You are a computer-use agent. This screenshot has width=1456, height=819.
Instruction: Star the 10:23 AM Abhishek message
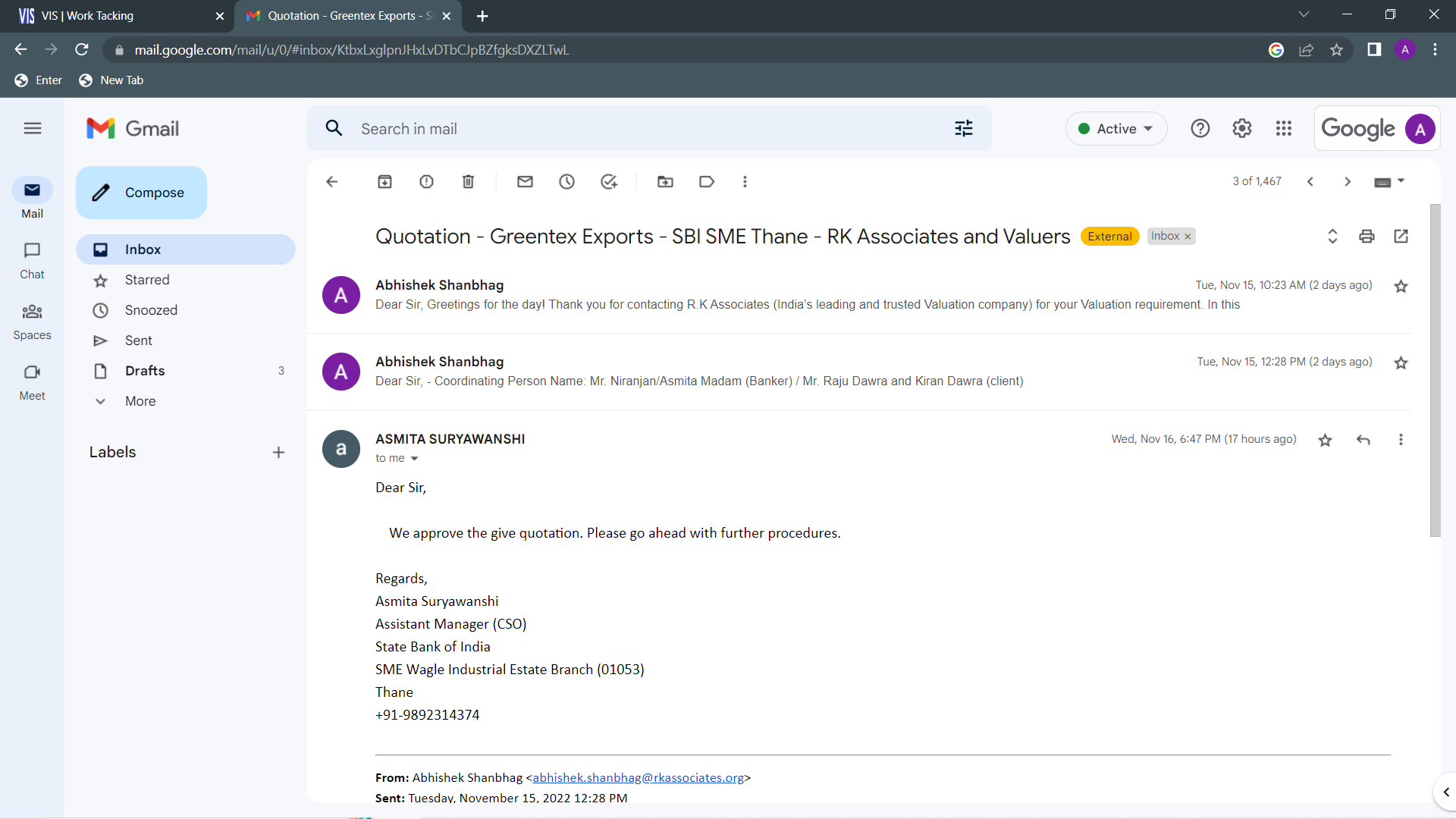1401,287
